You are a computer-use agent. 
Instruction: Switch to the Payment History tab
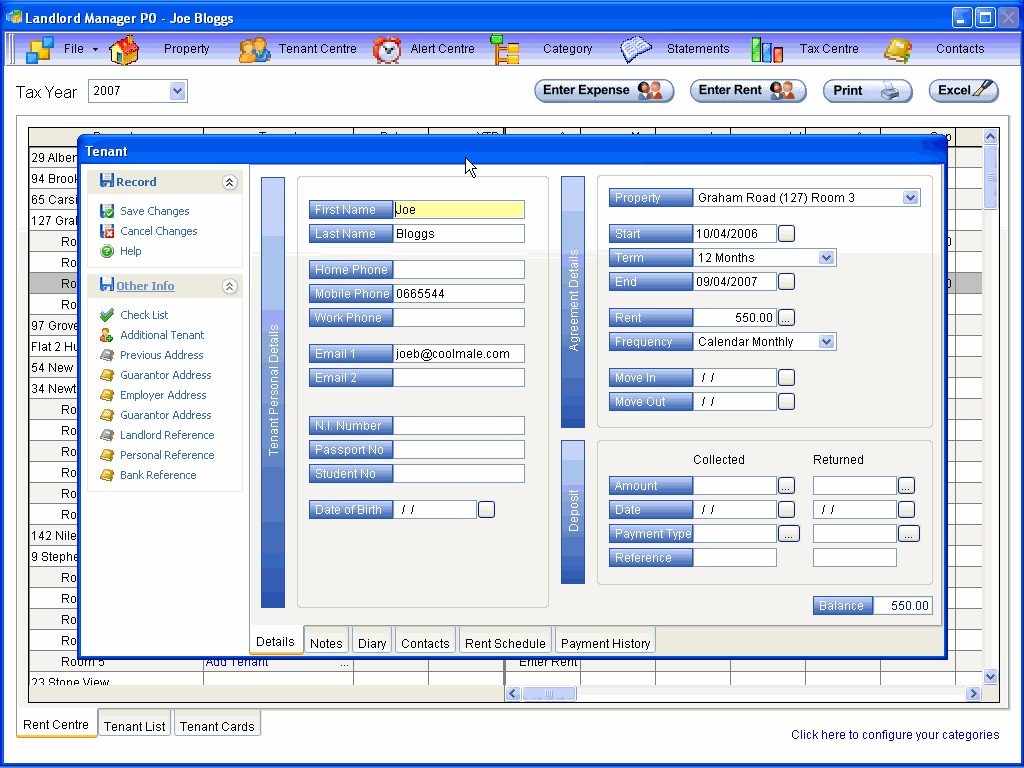[x=605, y=643]
